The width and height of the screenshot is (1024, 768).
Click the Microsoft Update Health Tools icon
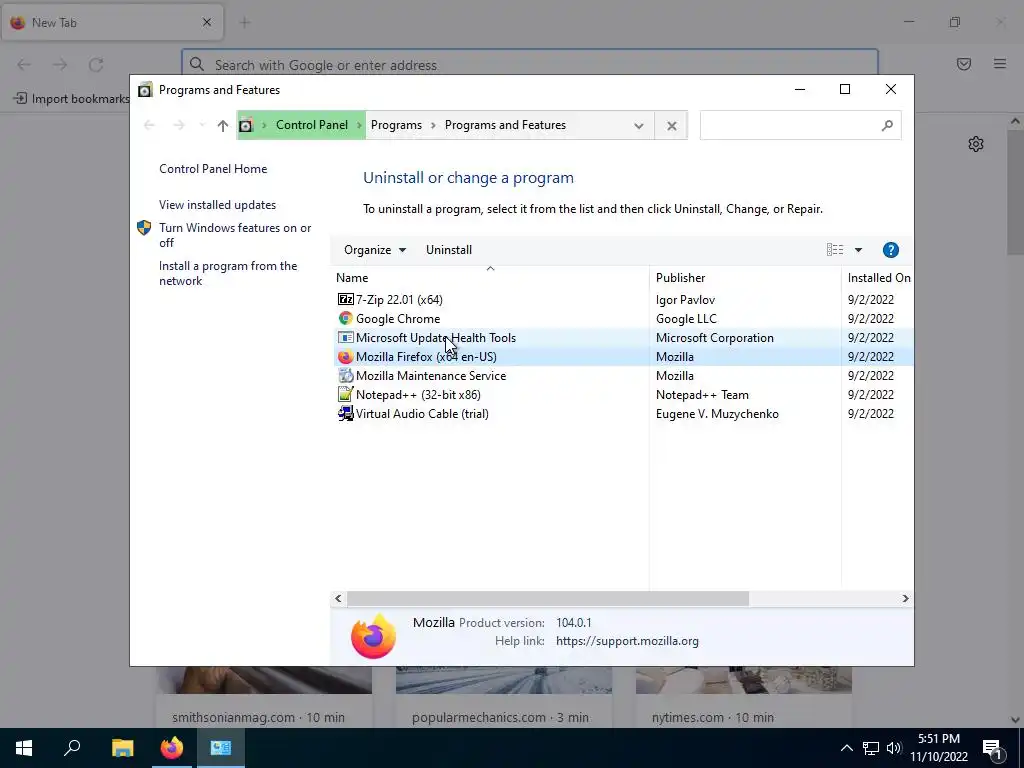tap(345, 338)
